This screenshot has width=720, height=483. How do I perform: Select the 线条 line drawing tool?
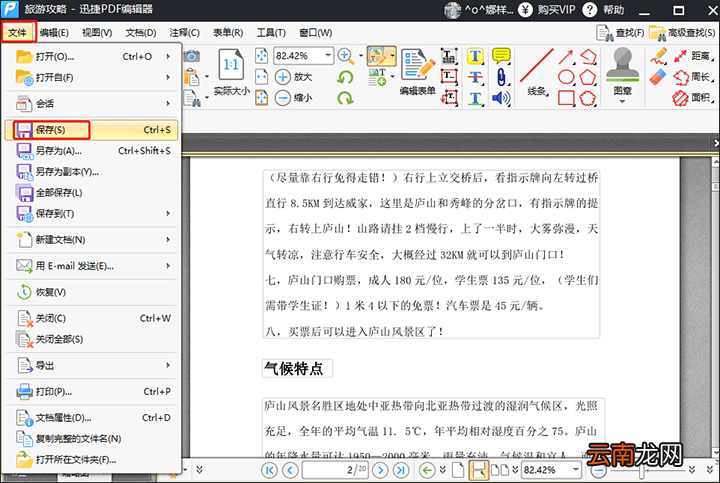(x=537, y=72)
